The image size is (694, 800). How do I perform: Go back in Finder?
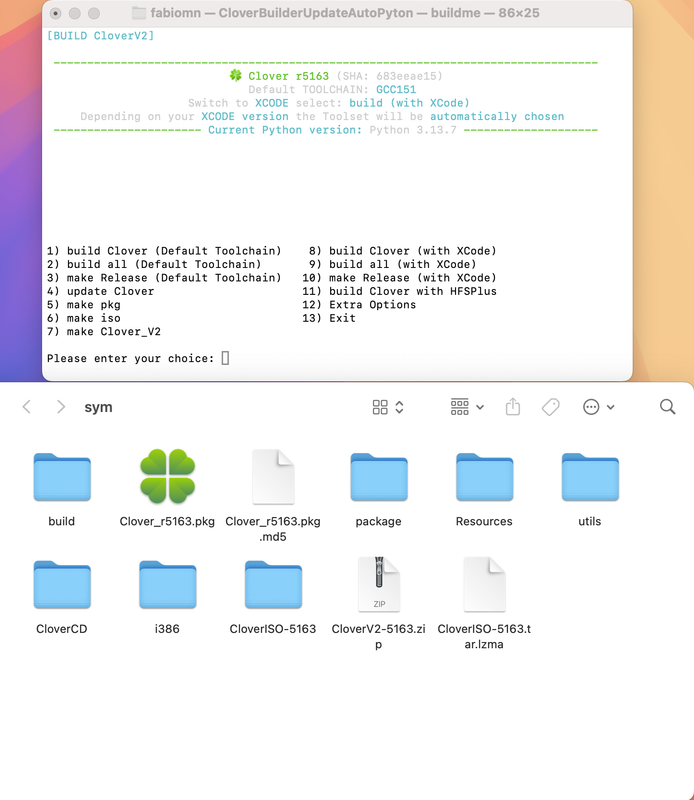[x=27, y=407]
